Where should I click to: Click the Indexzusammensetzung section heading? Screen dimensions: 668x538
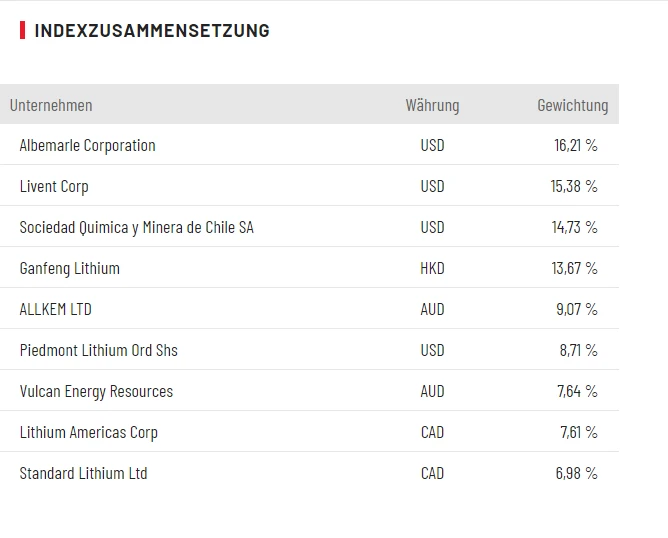point(152,30)
